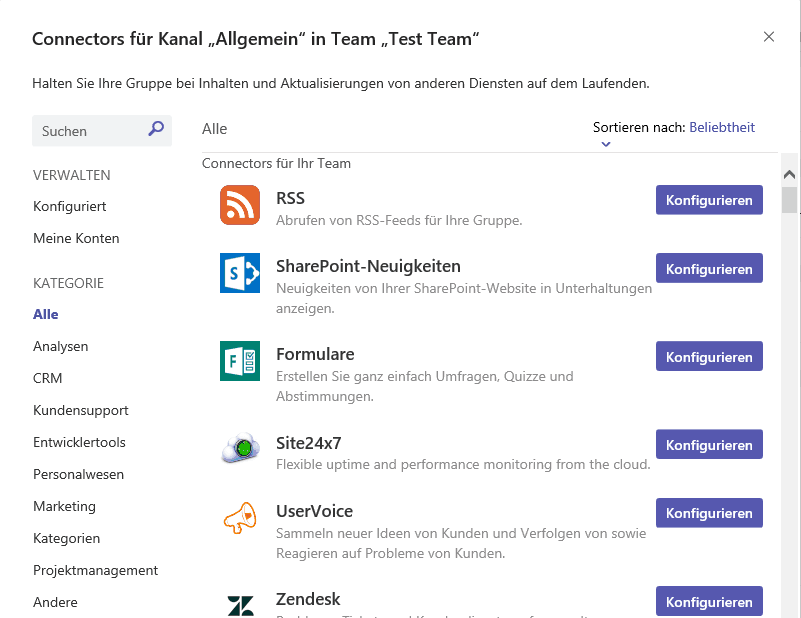Click the vertical scrollbar thumb
This screenshot has width=801, height=618.
click(x=790, y=199)
